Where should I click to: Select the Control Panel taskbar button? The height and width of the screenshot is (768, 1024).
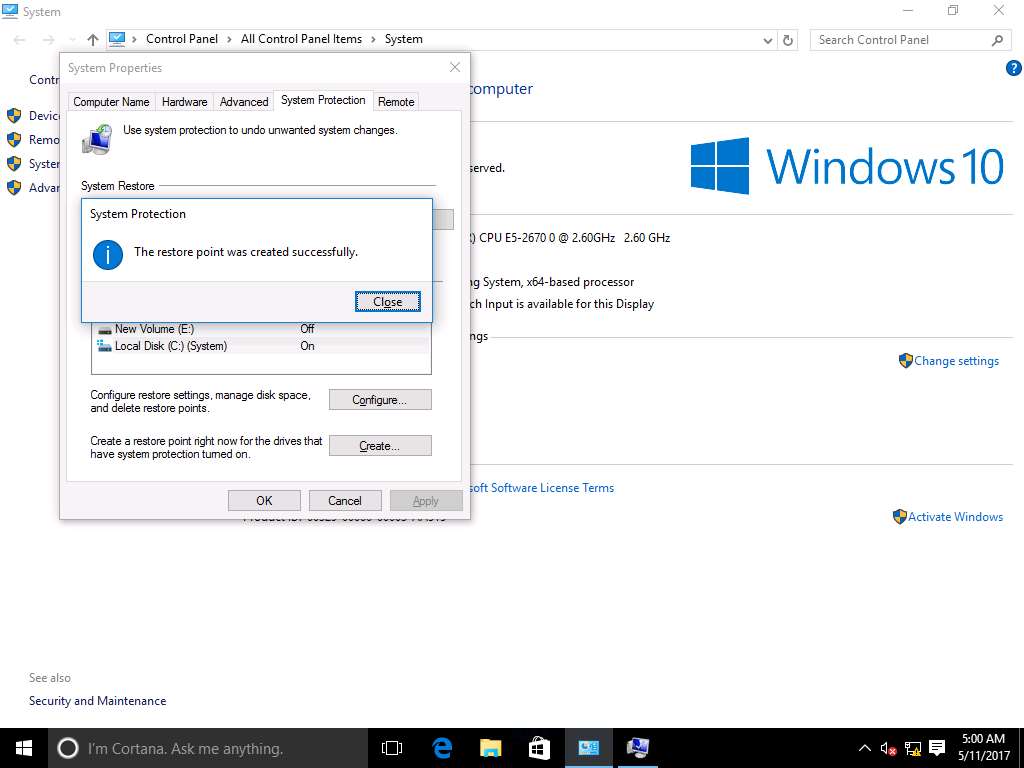click(588, 748)
